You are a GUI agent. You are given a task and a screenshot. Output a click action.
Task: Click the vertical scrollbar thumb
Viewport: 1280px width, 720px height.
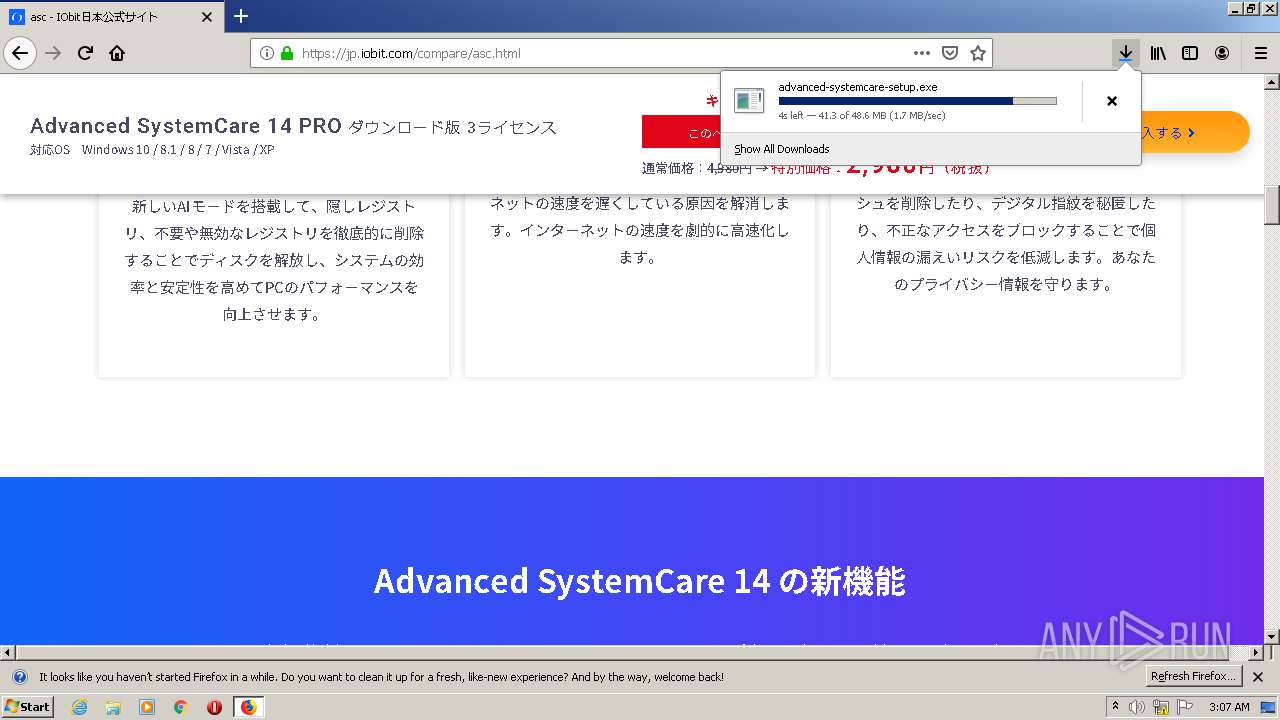click(1272, 205)
